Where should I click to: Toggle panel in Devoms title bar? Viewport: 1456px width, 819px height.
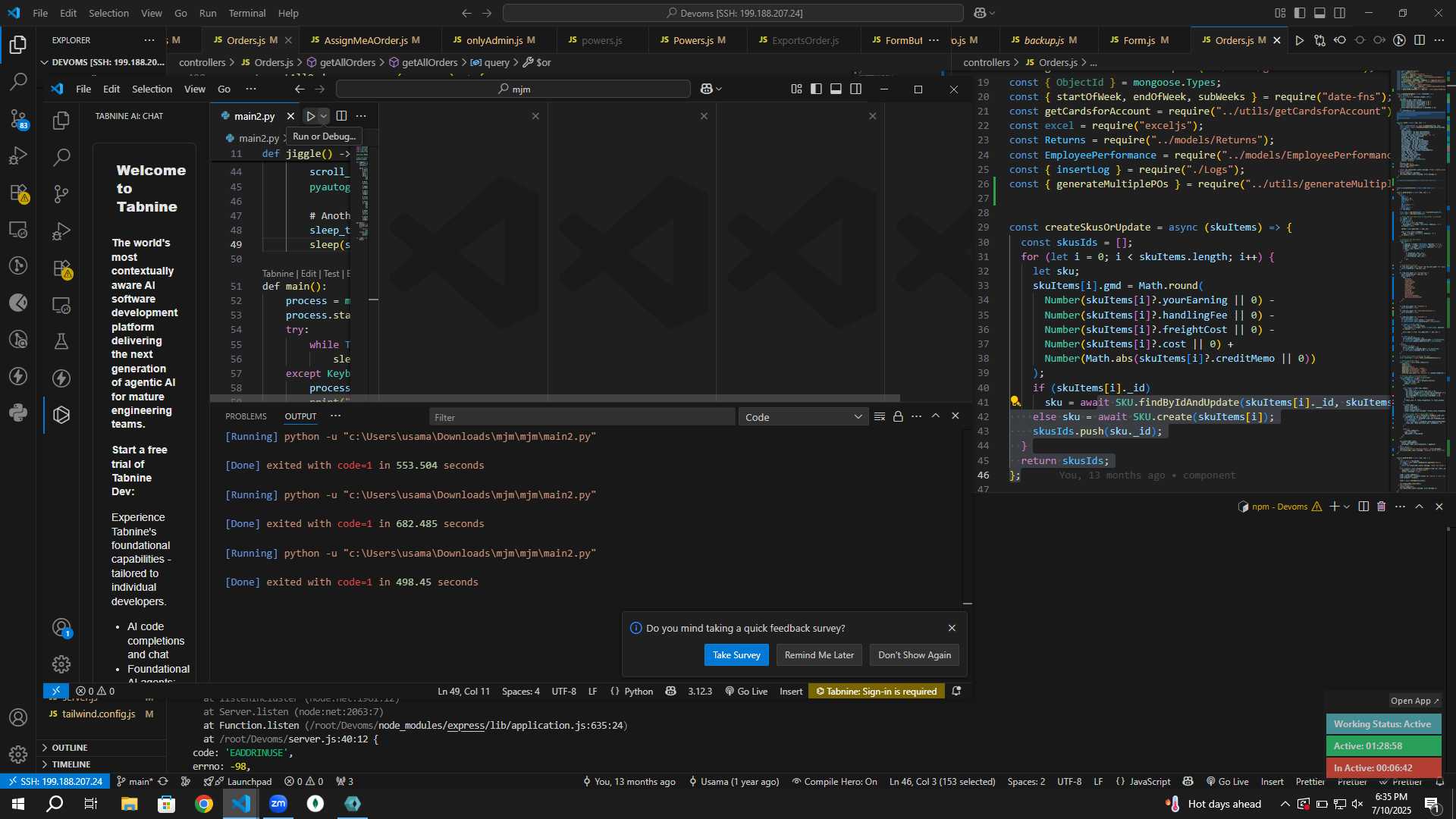click(1319, 13)
